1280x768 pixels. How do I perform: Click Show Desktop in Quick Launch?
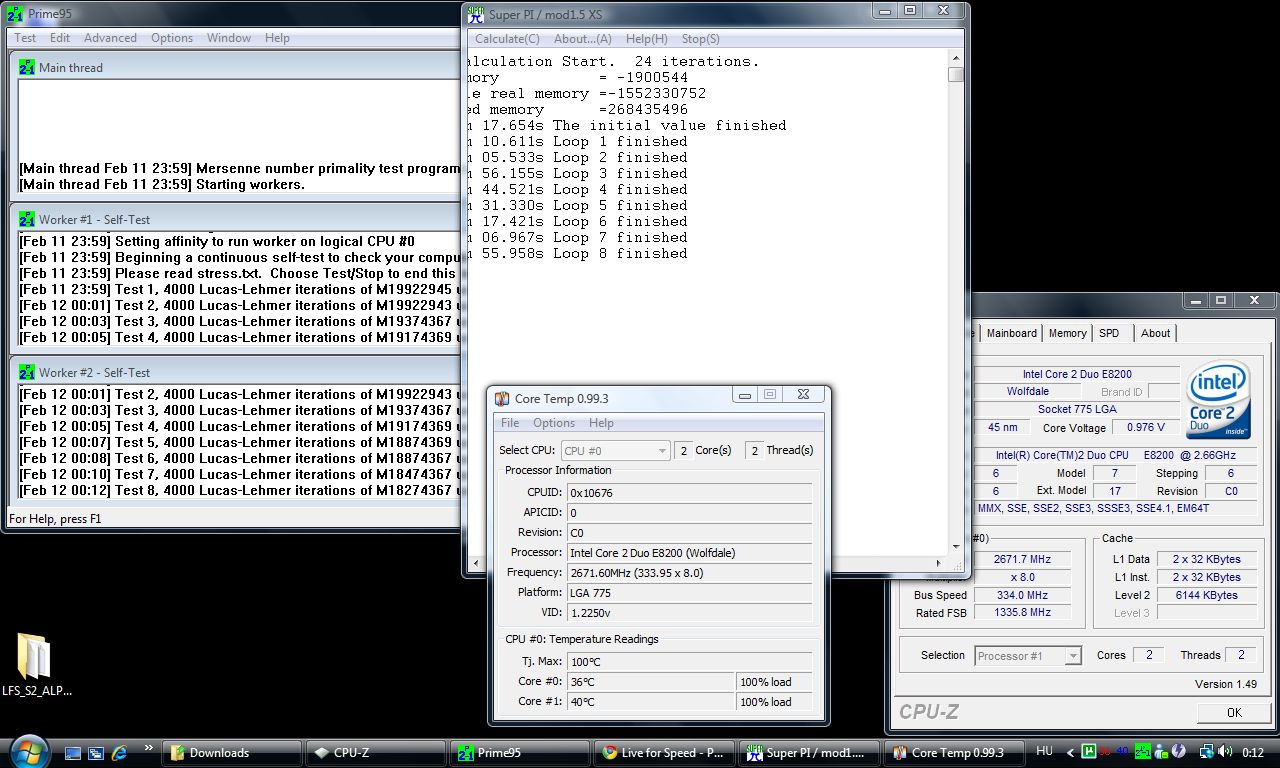click(73, 752)
